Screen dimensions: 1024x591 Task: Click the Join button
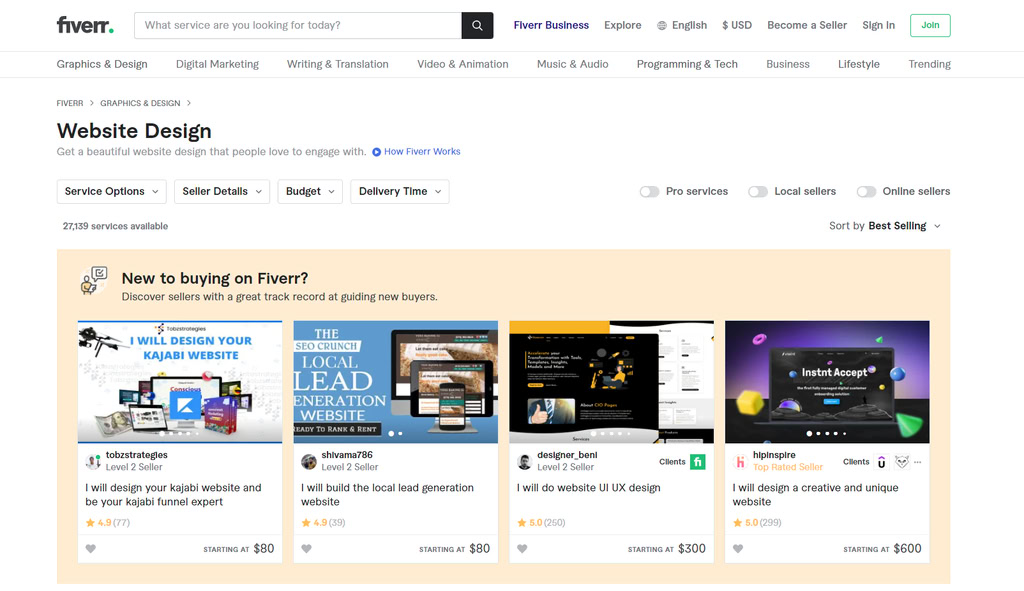(x=929, y=25)
